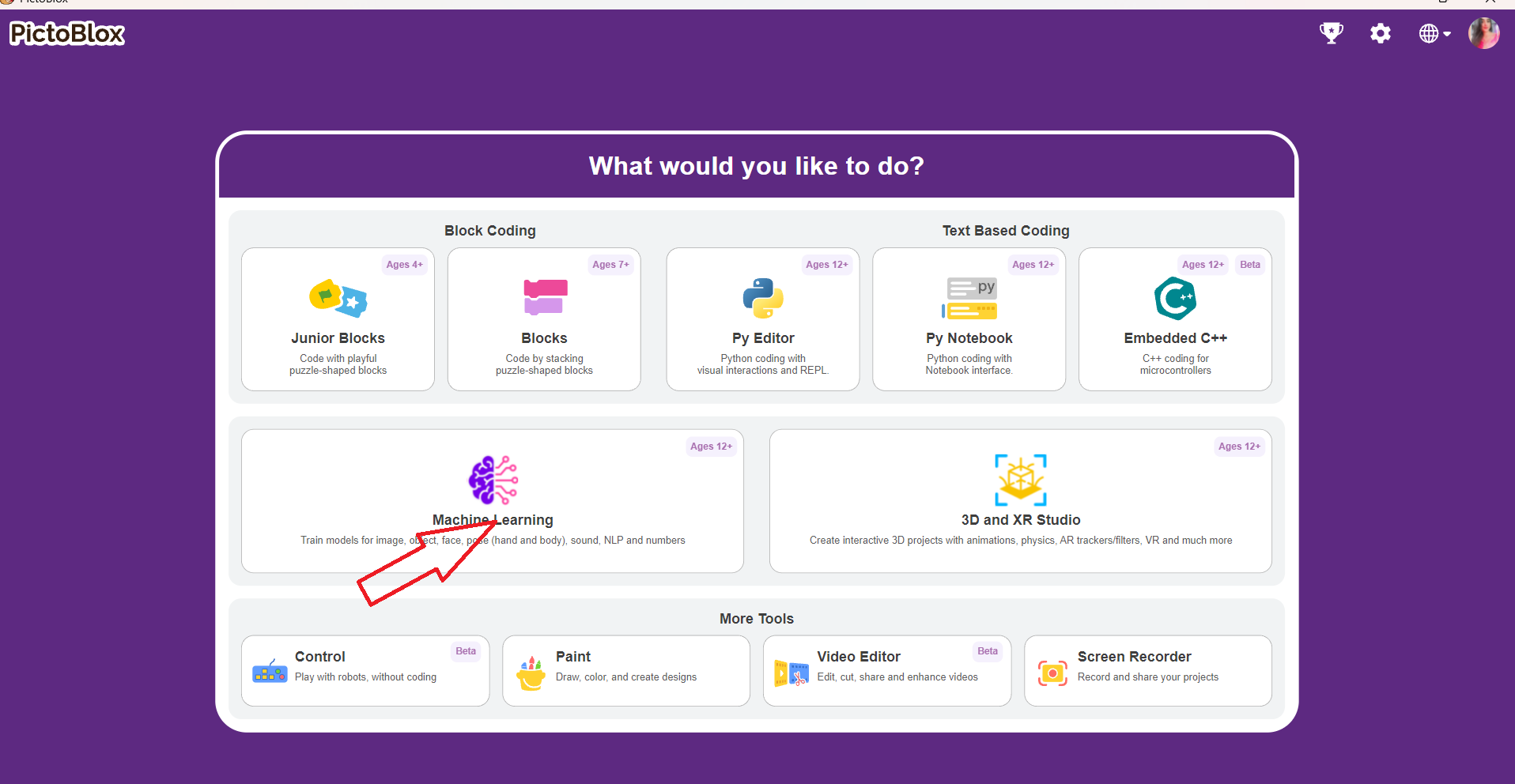Click 'Draw, color, and create designs' text
Viewport: 1515px width, 784px height.
626,677
